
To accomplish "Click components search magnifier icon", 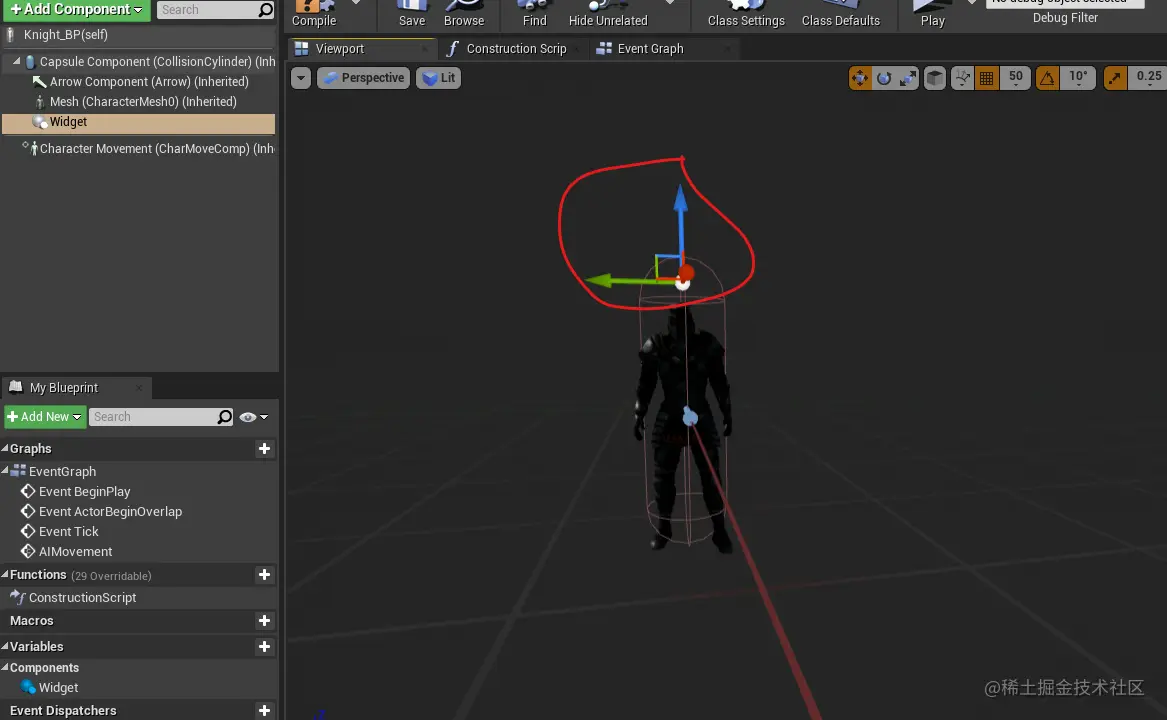I will (x=266, y=10).
